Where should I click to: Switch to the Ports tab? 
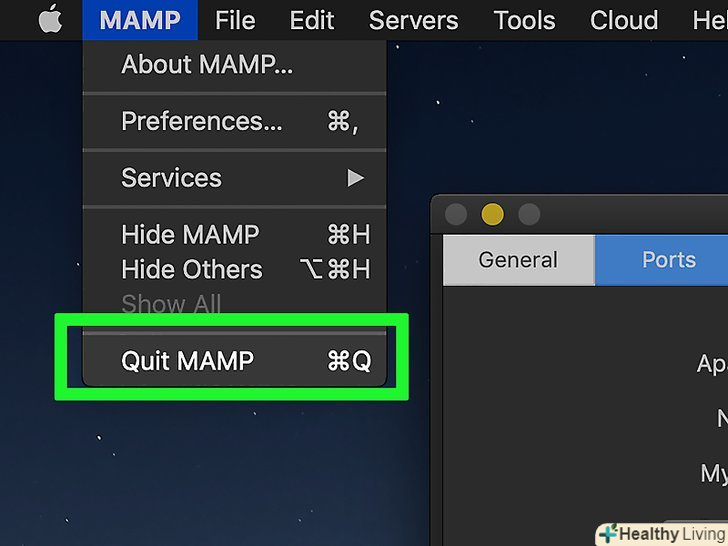pyautogui.click(x=668, y=261)
